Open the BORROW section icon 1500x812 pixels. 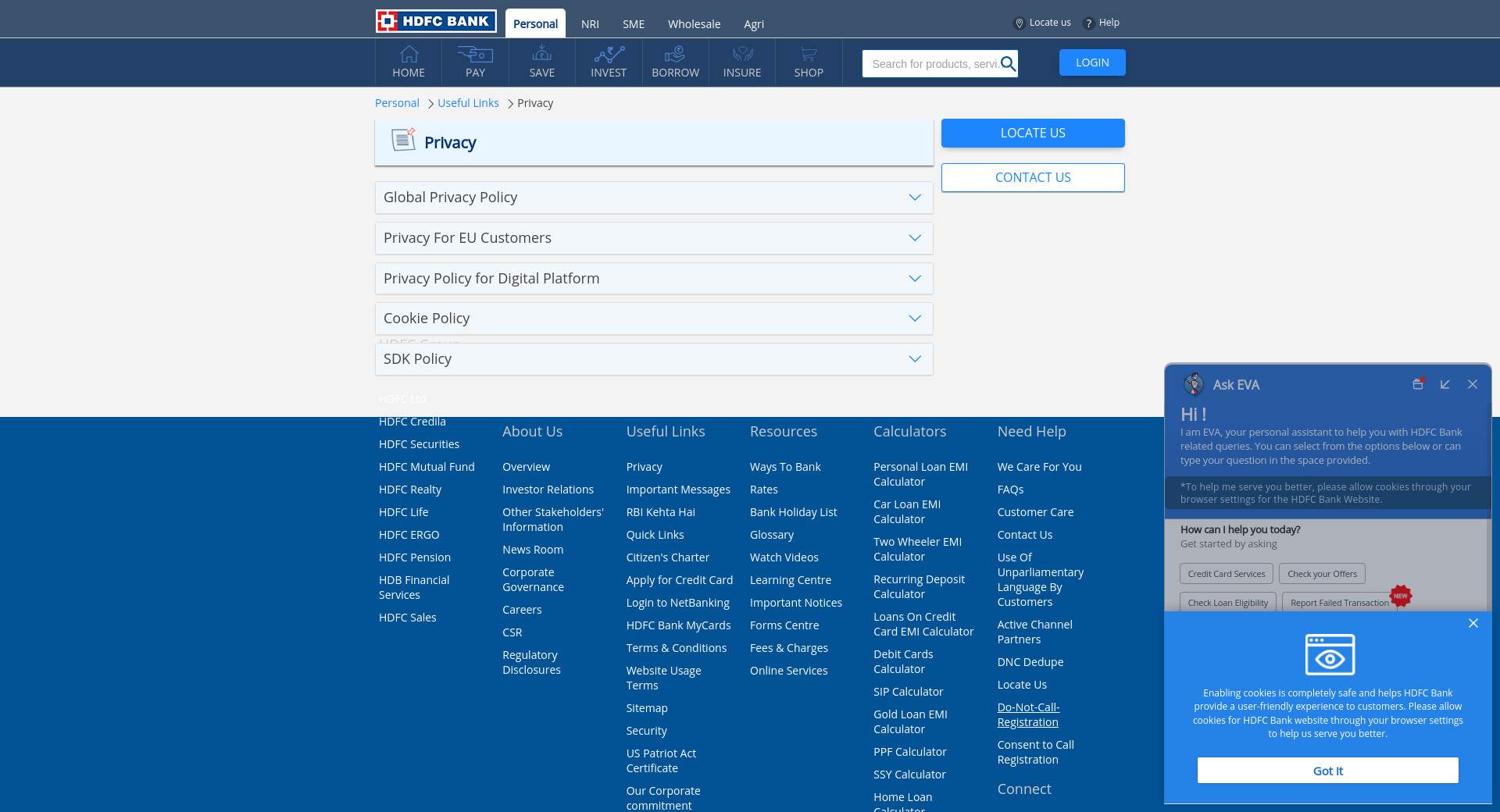[675, 55]
